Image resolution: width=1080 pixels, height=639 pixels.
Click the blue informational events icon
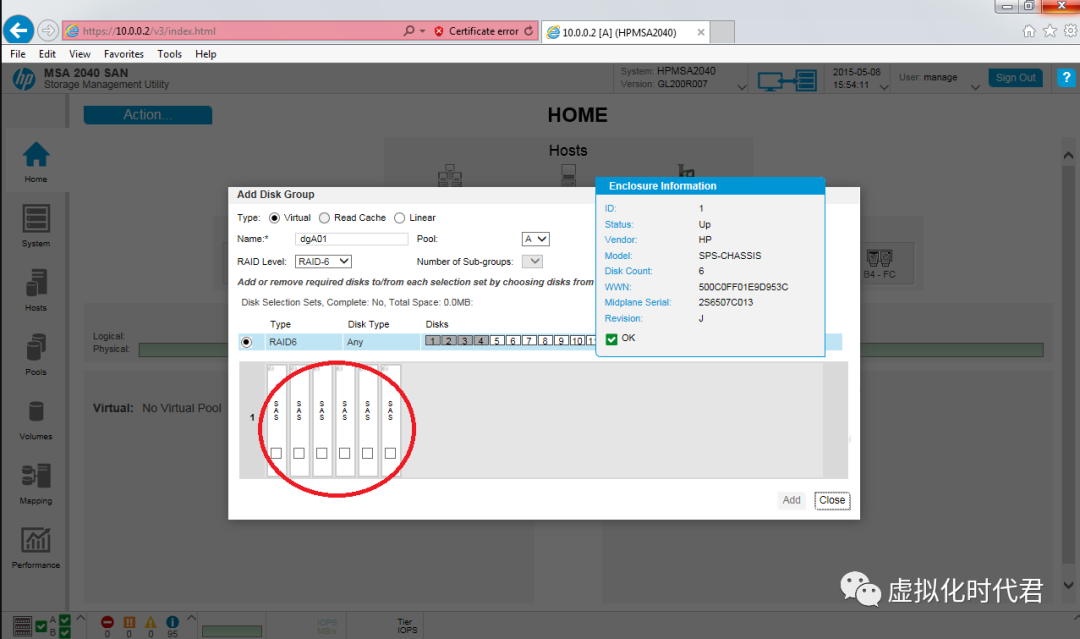point(172,622)
